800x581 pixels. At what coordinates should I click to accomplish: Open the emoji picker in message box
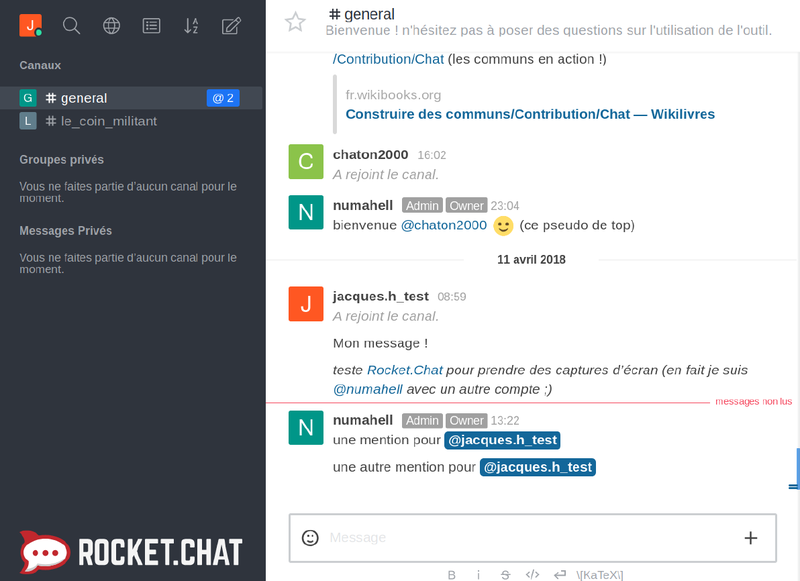tap(310, 537)
